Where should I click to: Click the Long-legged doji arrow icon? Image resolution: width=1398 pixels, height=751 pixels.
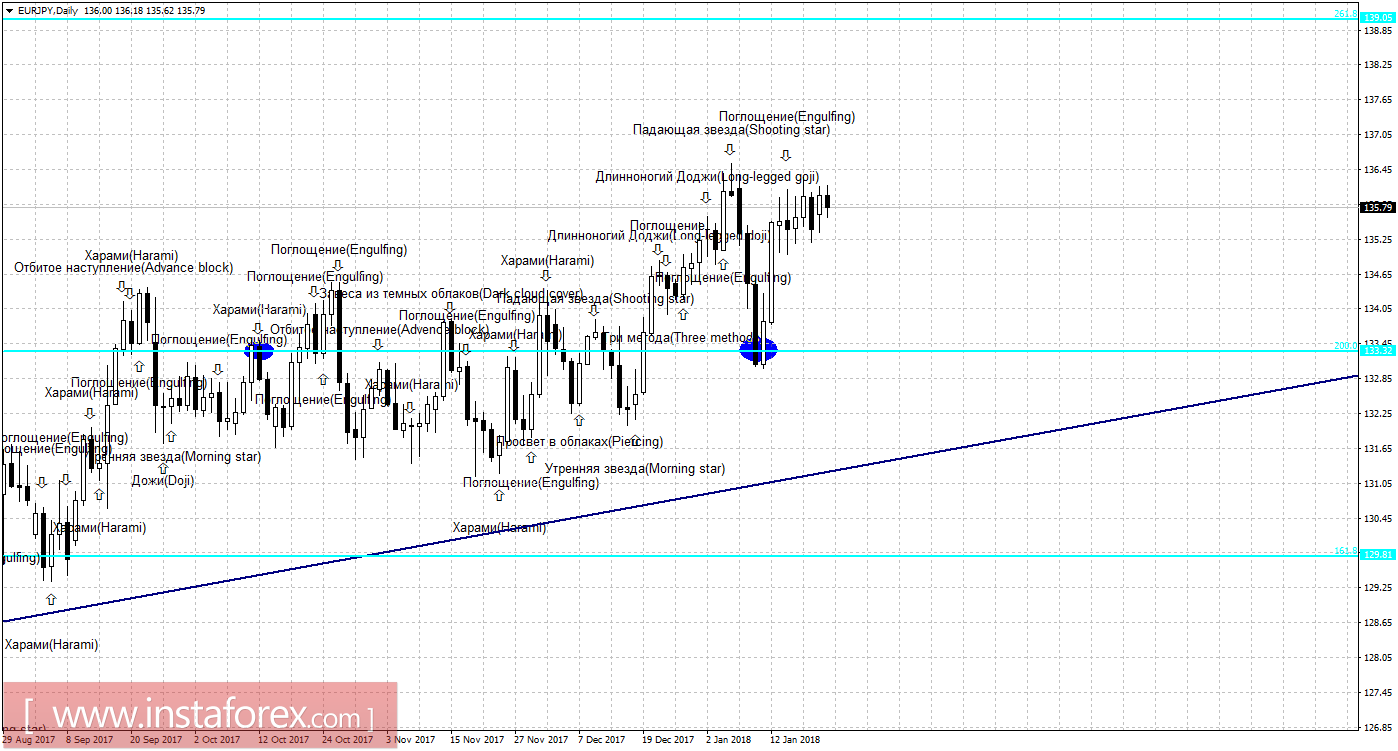tap(706, 196)
